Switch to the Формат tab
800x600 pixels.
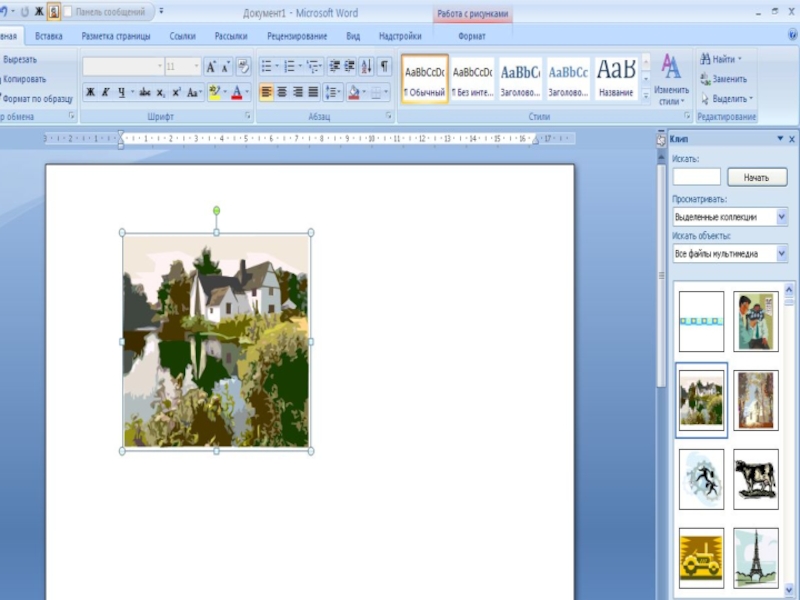(472, 36)
